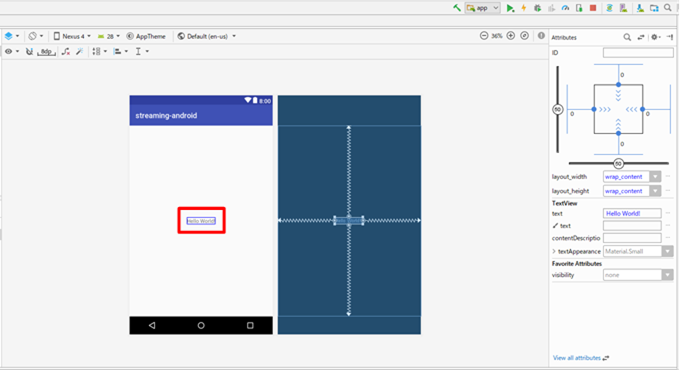Expand the textAppearance attribute section
681x370 pixels.
(554, 251)
